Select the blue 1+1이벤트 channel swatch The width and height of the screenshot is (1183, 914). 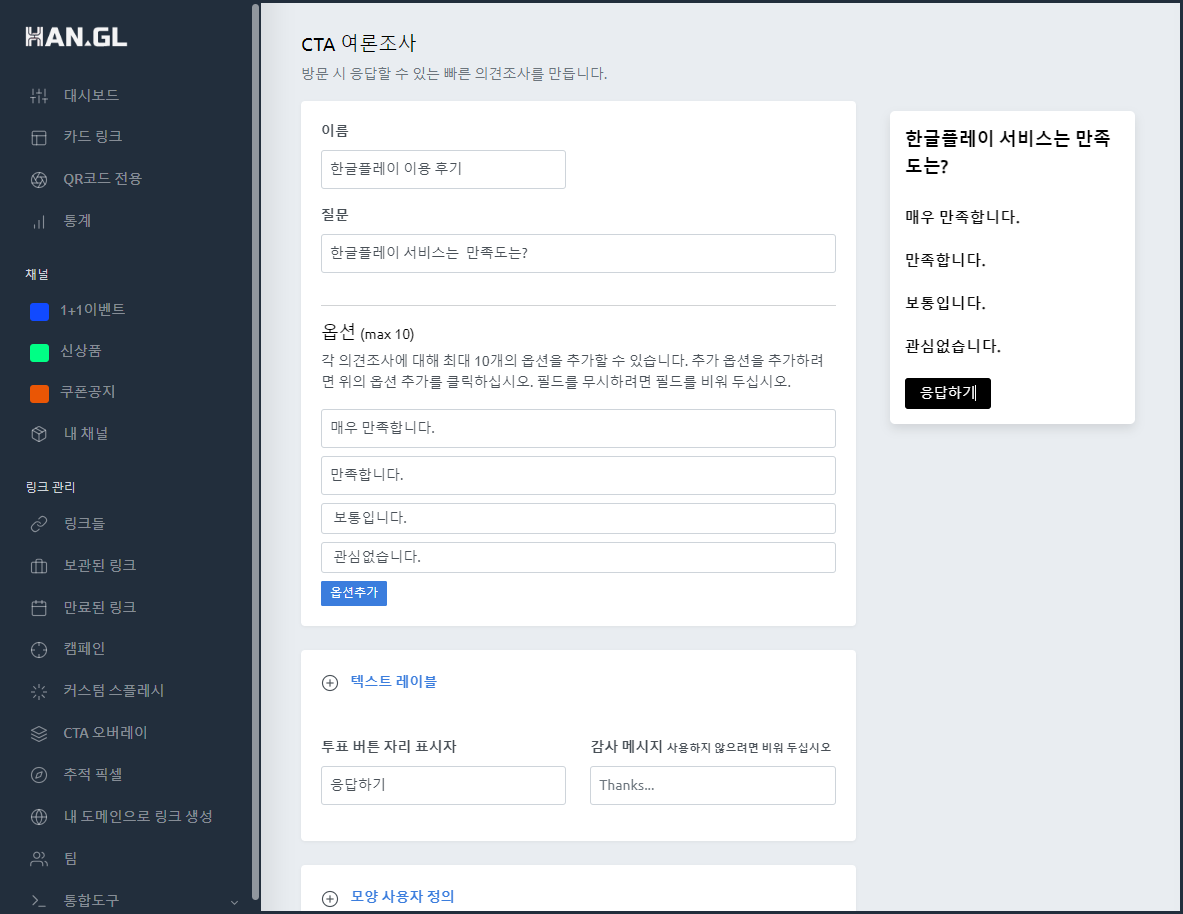pos(39,312)
